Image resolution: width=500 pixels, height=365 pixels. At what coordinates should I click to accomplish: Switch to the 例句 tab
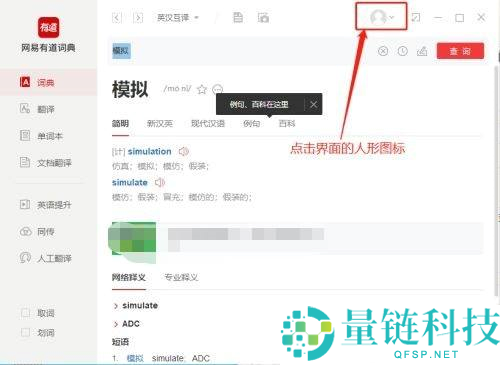tap(251, 124)
